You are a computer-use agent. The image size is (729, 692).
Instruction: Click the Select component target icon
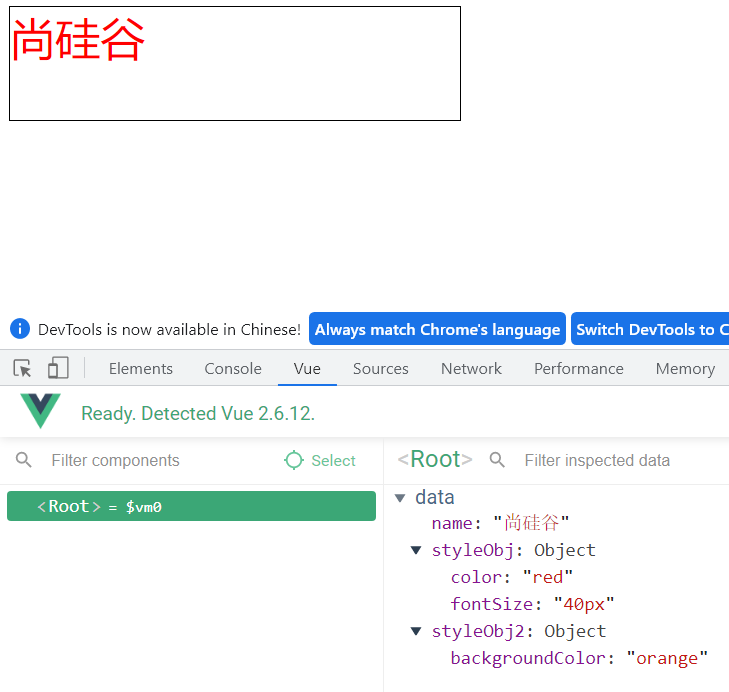pyautogui.click(x=294, y=460)
